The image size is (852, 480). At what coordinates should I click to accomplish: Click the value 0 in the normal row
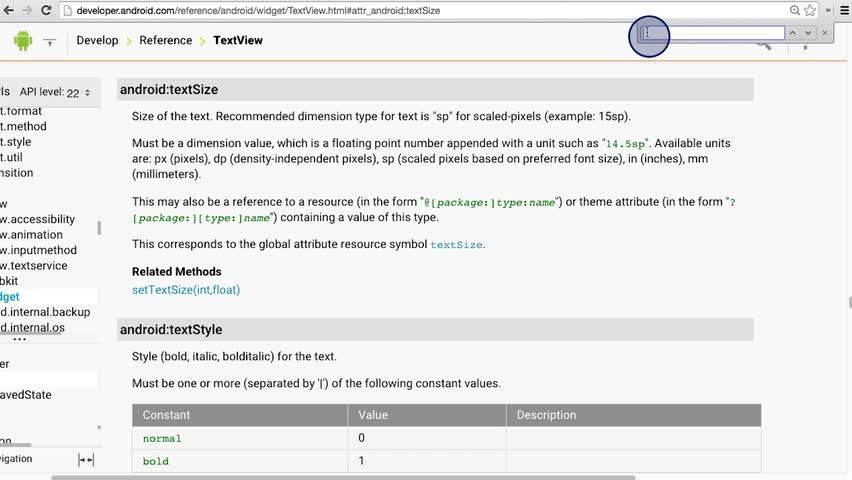click(361, 438)
